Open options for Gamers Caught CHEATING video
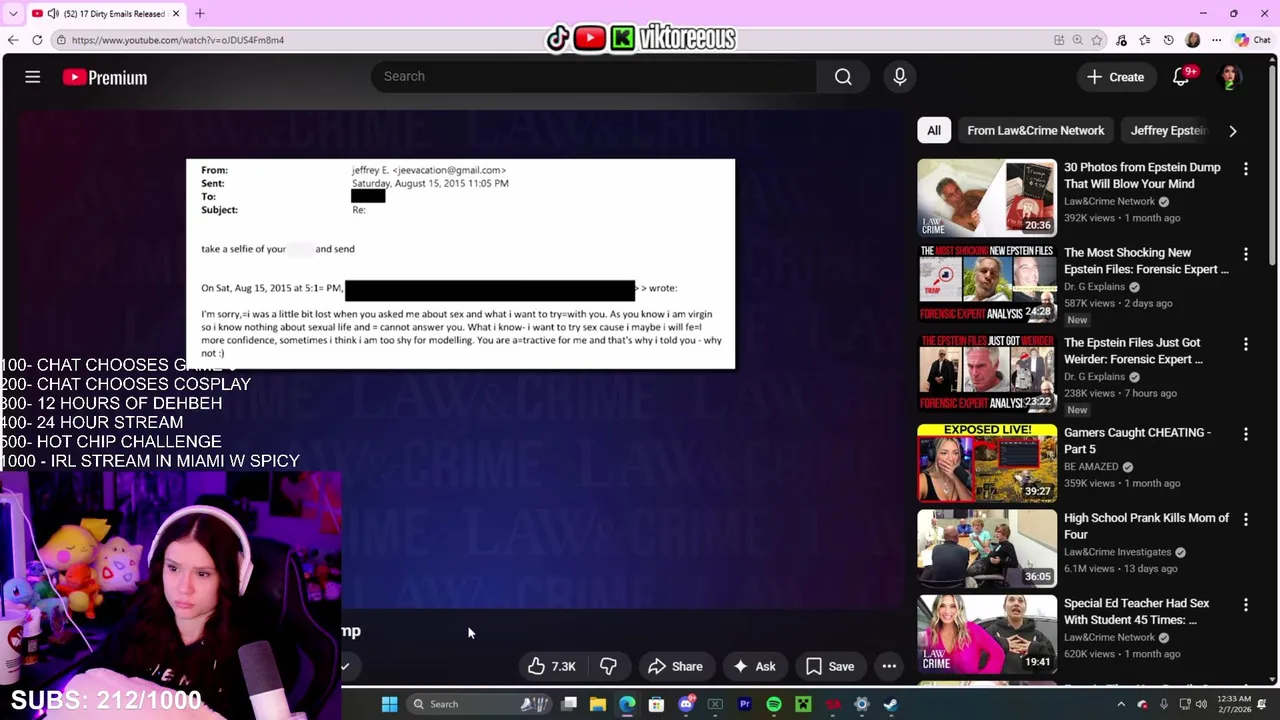This screenshot has width=1280, height=720. pos(1245,434)
